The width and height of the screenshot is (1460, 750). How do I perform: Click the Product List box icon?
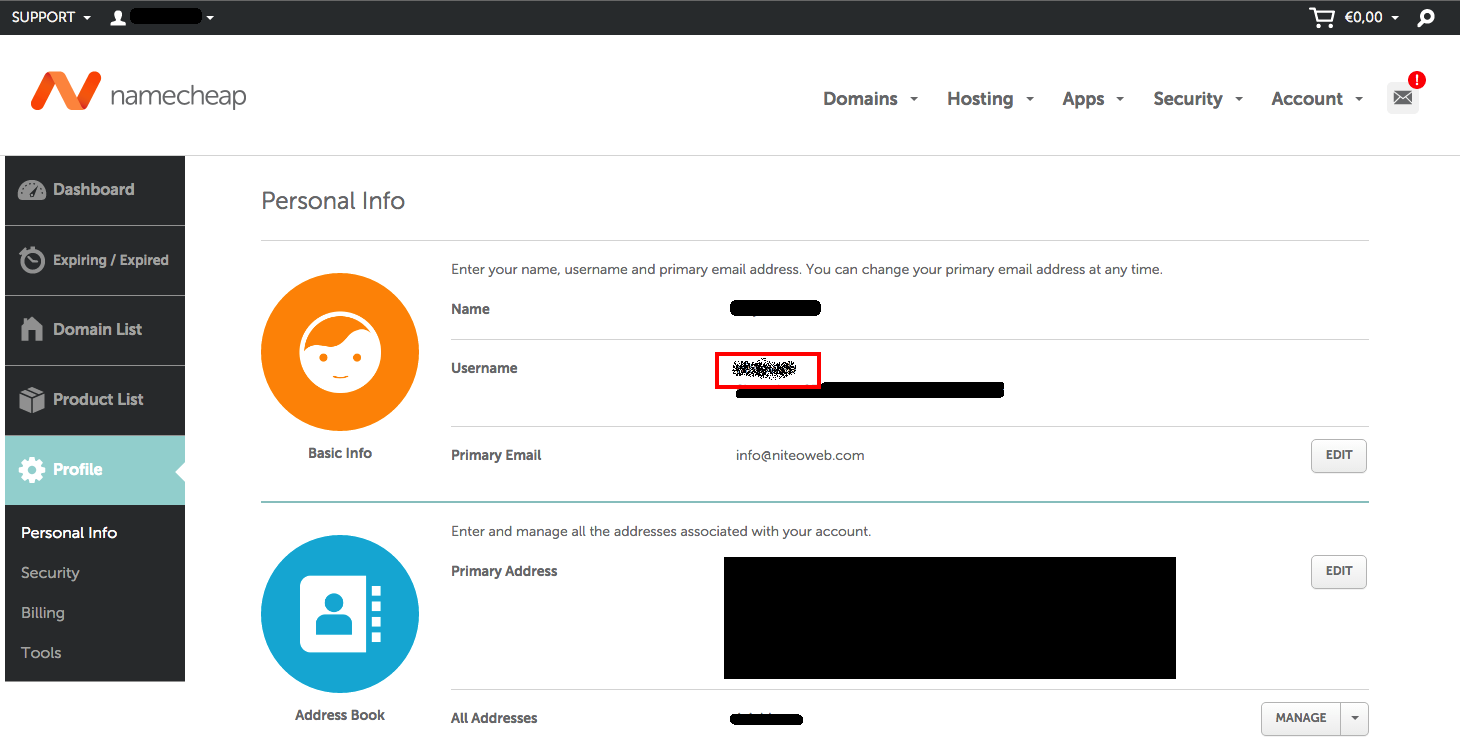coord(32,400)
